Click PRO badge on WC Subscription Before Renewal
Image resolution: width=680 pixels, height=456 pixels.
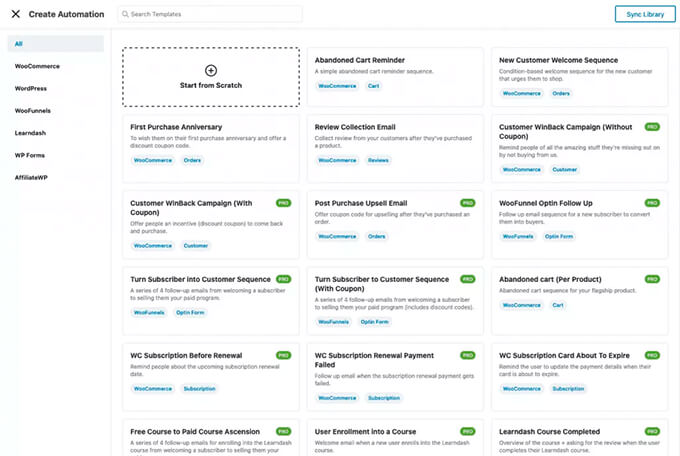(283, 355)
